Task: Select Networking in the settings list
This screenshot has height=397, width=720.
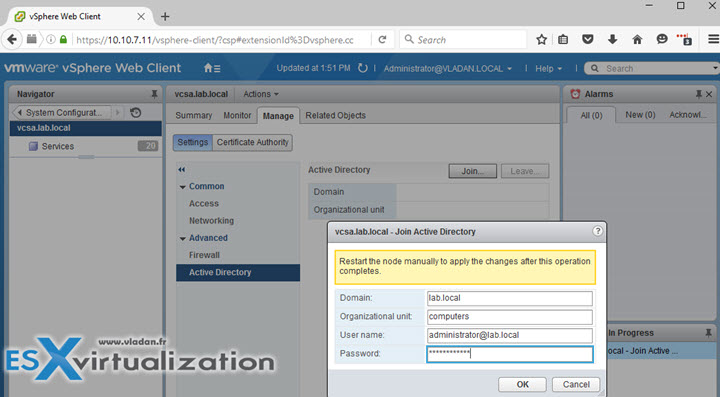Action: click(x=211, y=221)
